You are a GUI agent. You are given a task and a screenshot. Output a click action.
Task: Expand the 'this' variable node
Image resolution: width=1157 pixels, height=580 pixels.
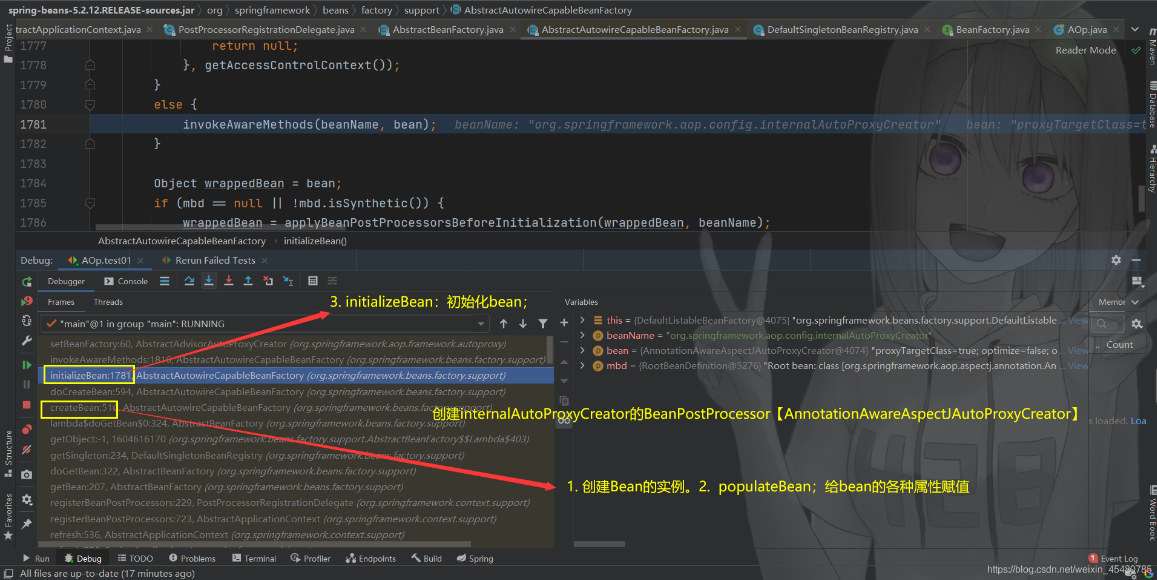[x=582, y=320]
